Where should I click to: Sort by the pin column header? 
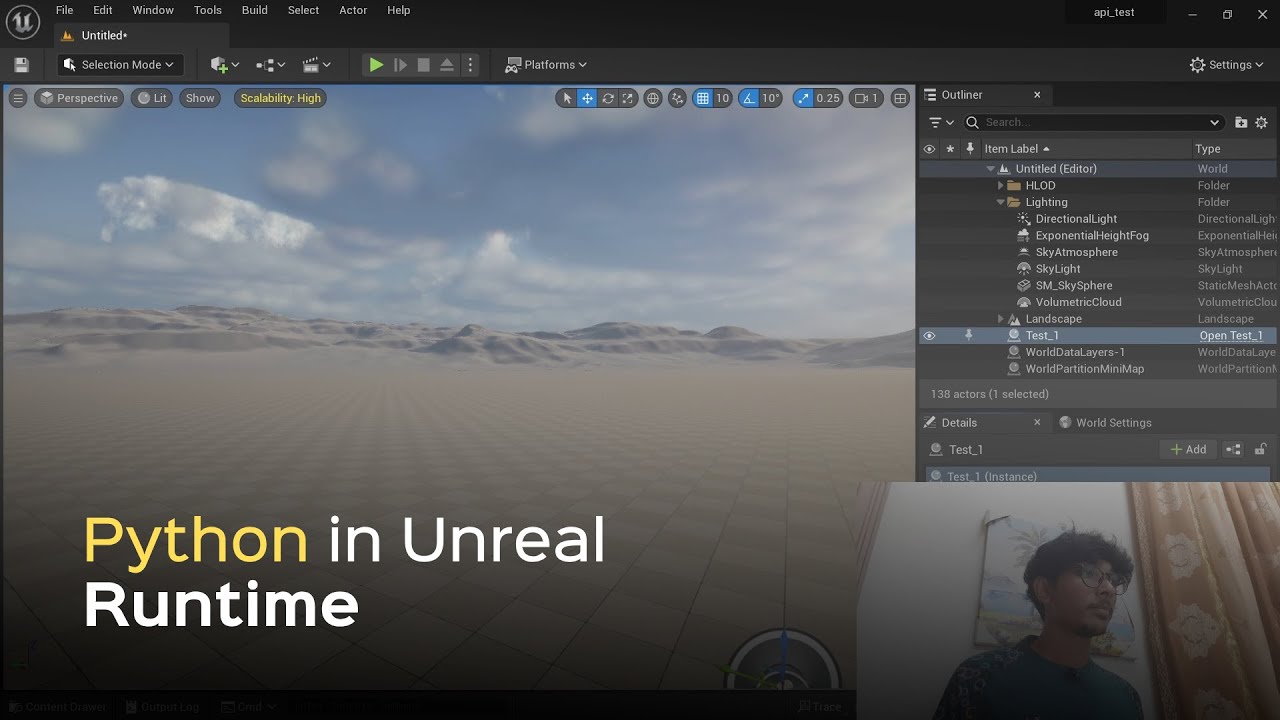point(969,149)
